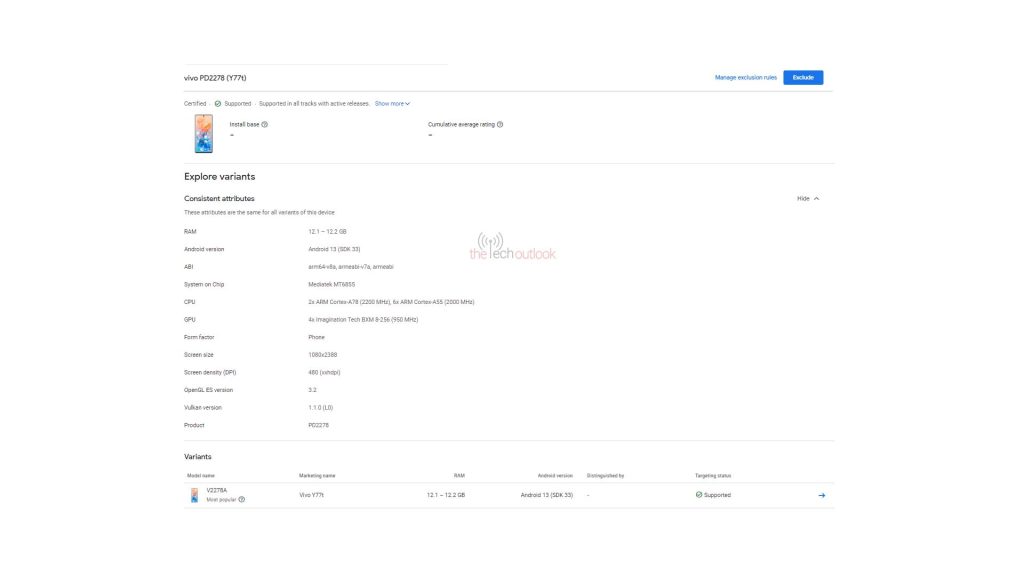Open the Install base help tooltip

(x=263, y=124)
